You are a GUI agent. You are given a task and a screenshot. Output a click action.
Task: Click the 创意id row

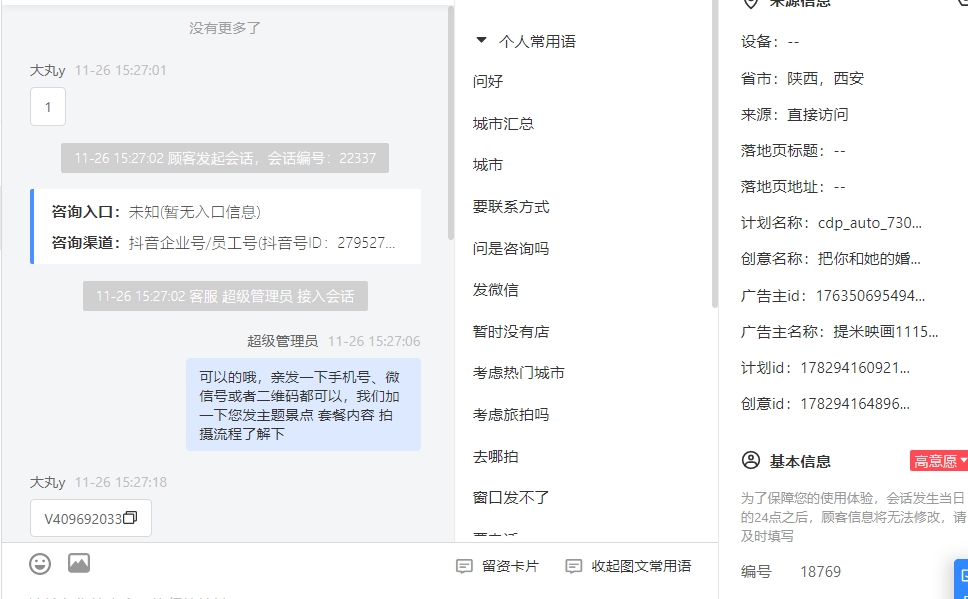pos(825,404)
